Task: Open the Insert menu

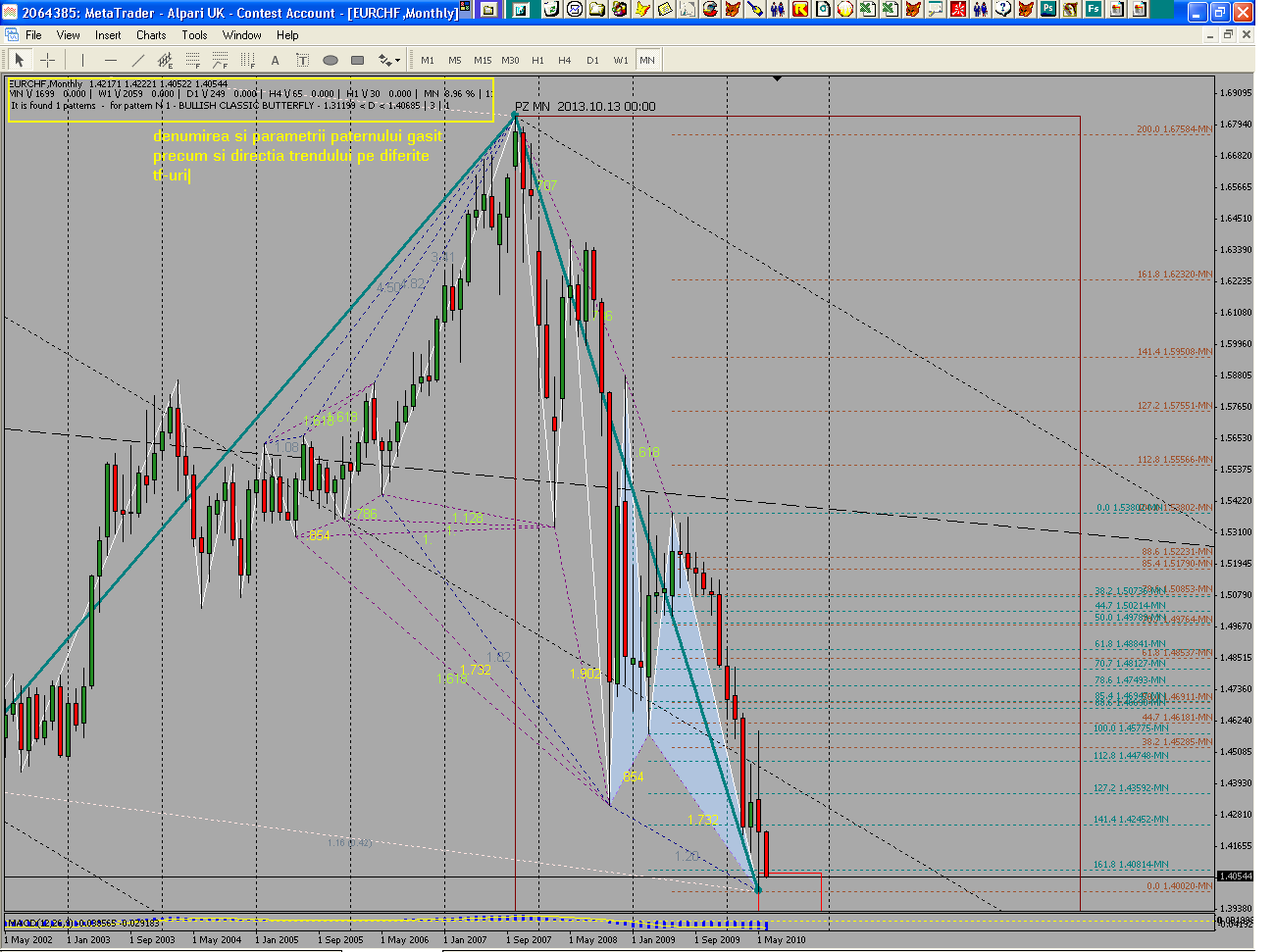Action: pos(108,35)
